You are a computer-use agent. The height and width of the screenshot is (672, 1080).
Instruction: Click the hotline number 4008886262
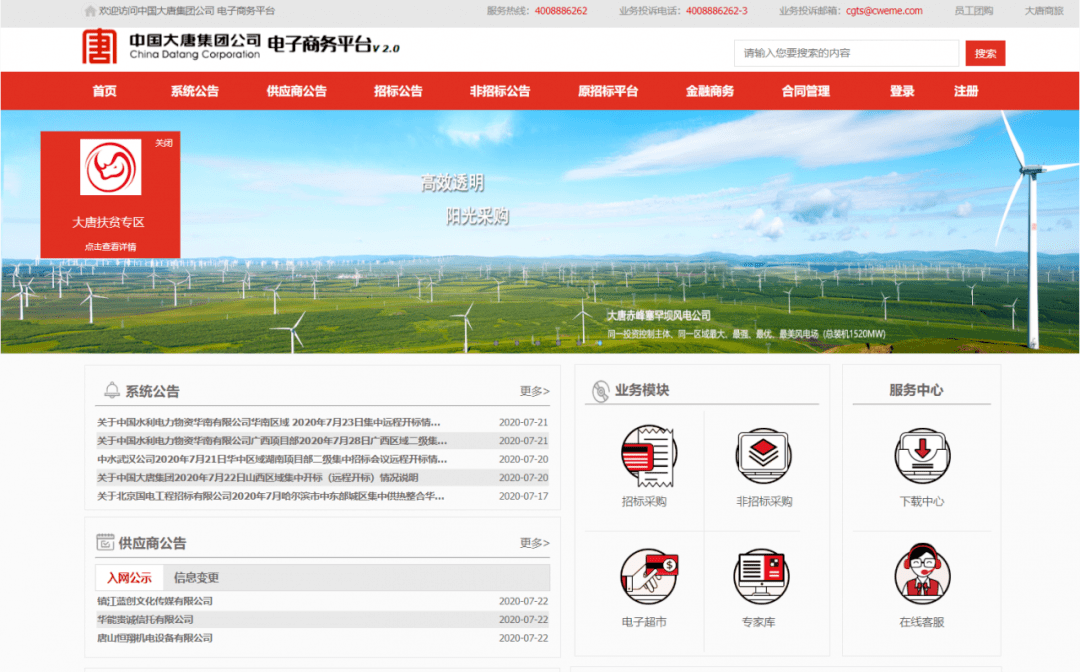pos(561,11)
